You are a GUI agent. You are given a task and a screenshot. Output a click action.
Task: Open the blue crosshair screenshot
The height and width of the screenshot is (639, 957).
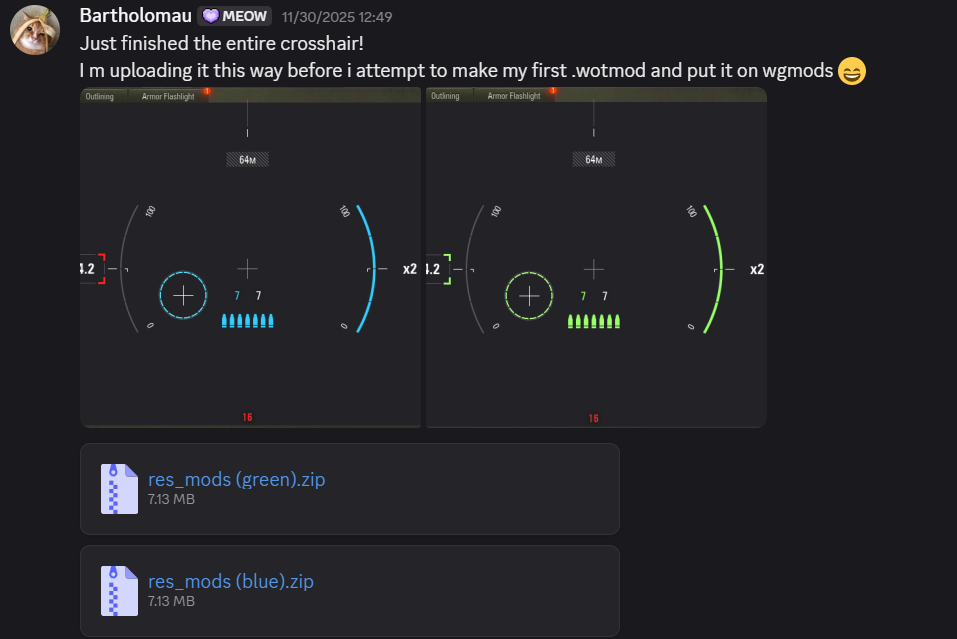250,257
